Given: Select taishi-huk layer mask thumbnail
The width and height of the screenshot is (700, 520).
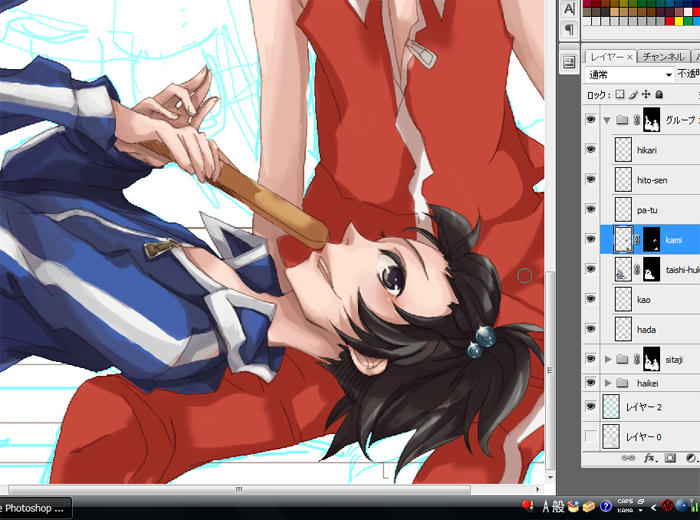Looking at the screenshot, I should click(x=651, y=270).
